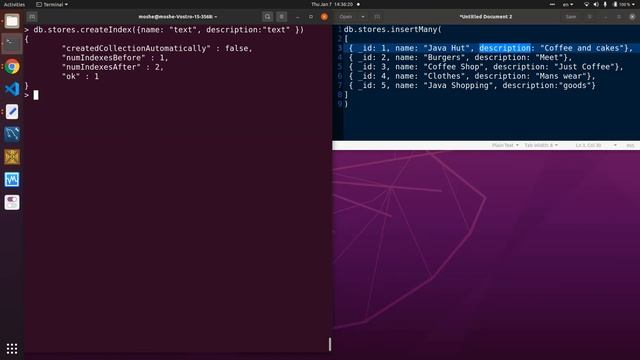The height and width of the screenshot is (360, 640).
Task: Open the Tab Width dropdown
Action: pyautogui.click(x=541, y=145)
